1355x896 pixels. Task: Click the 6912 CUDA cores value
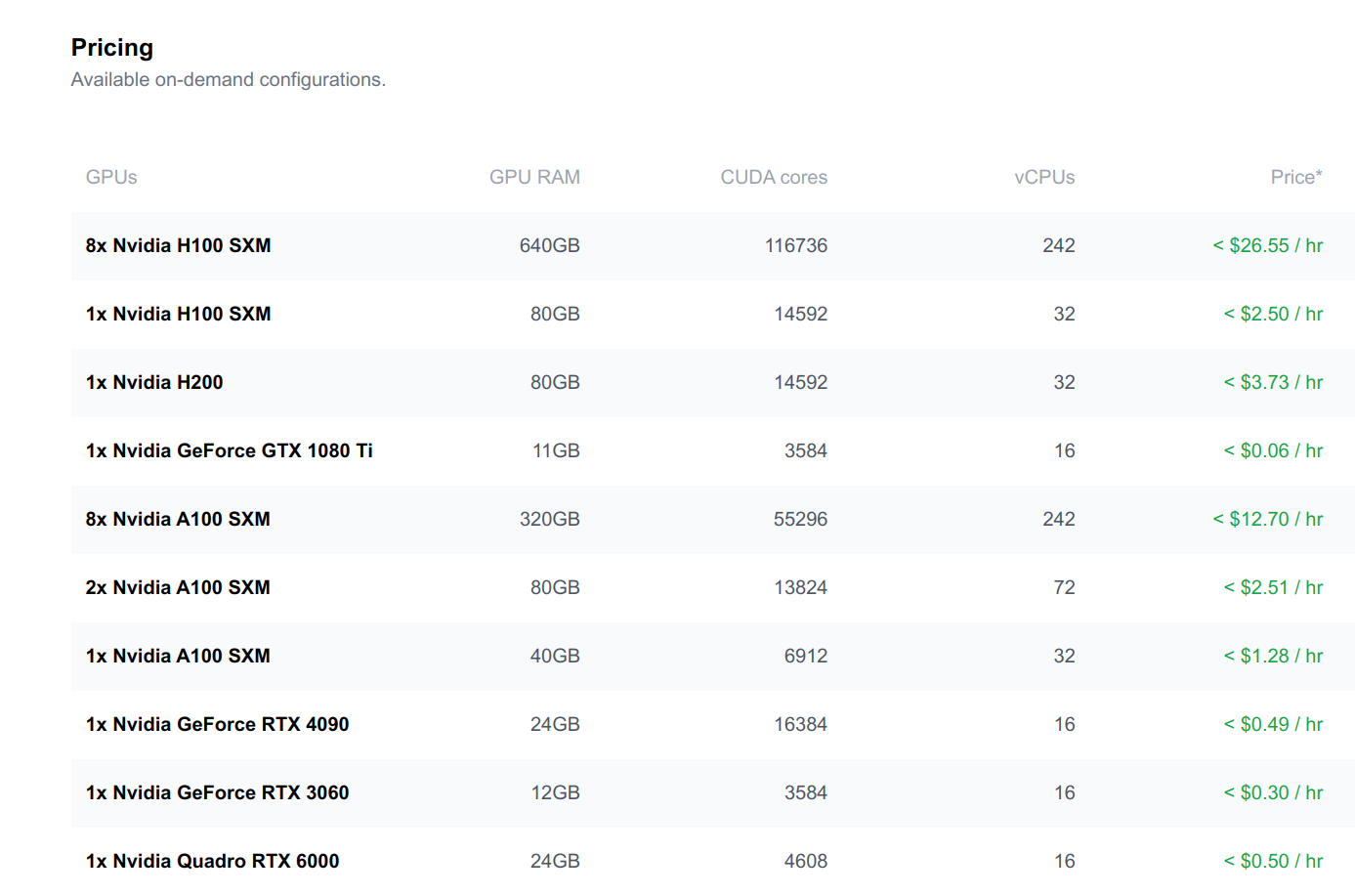tap(806, 656)
